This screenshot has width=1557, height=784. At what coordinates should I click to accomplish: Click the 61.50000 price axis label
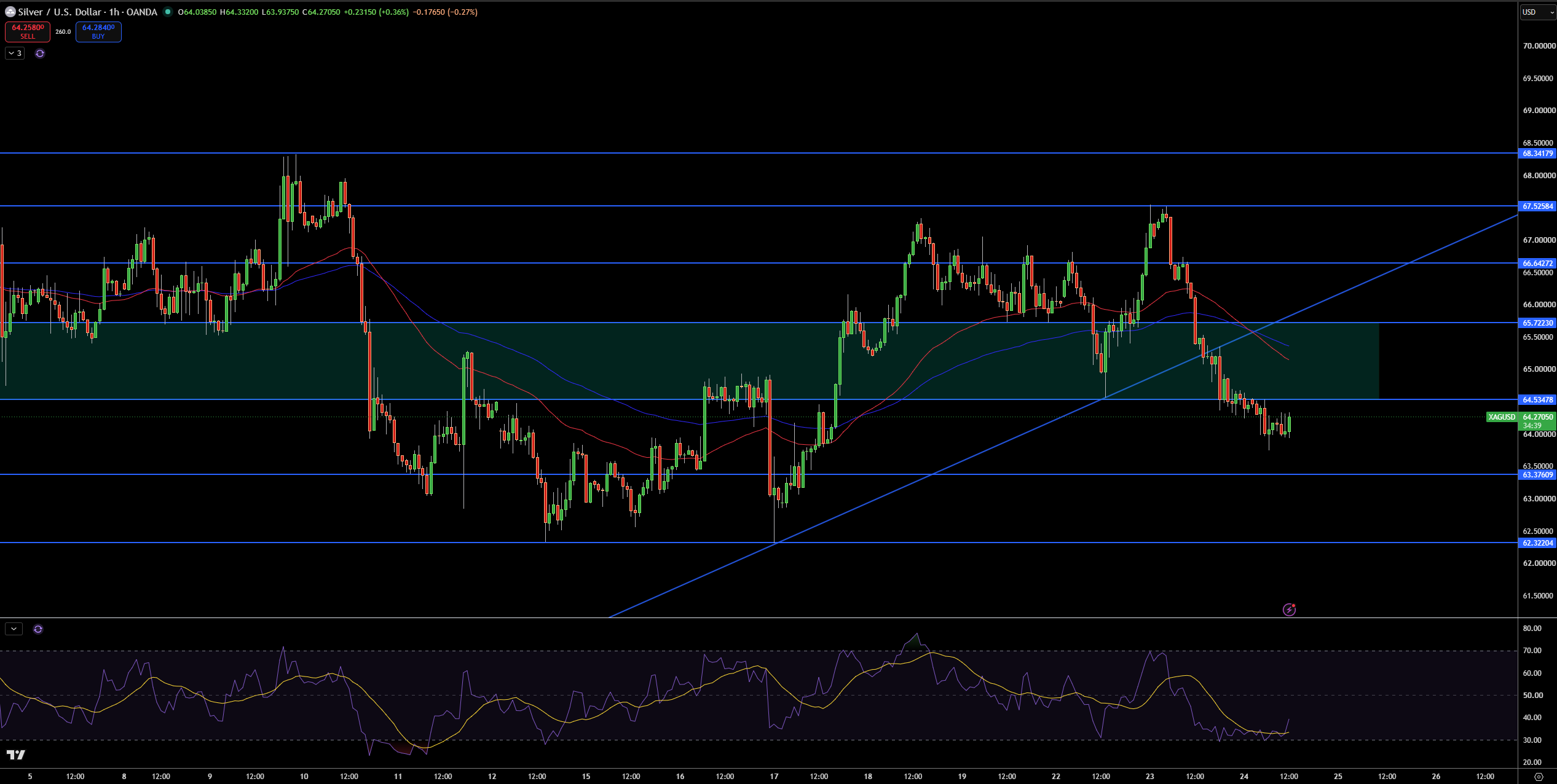tap(1539, 596)
